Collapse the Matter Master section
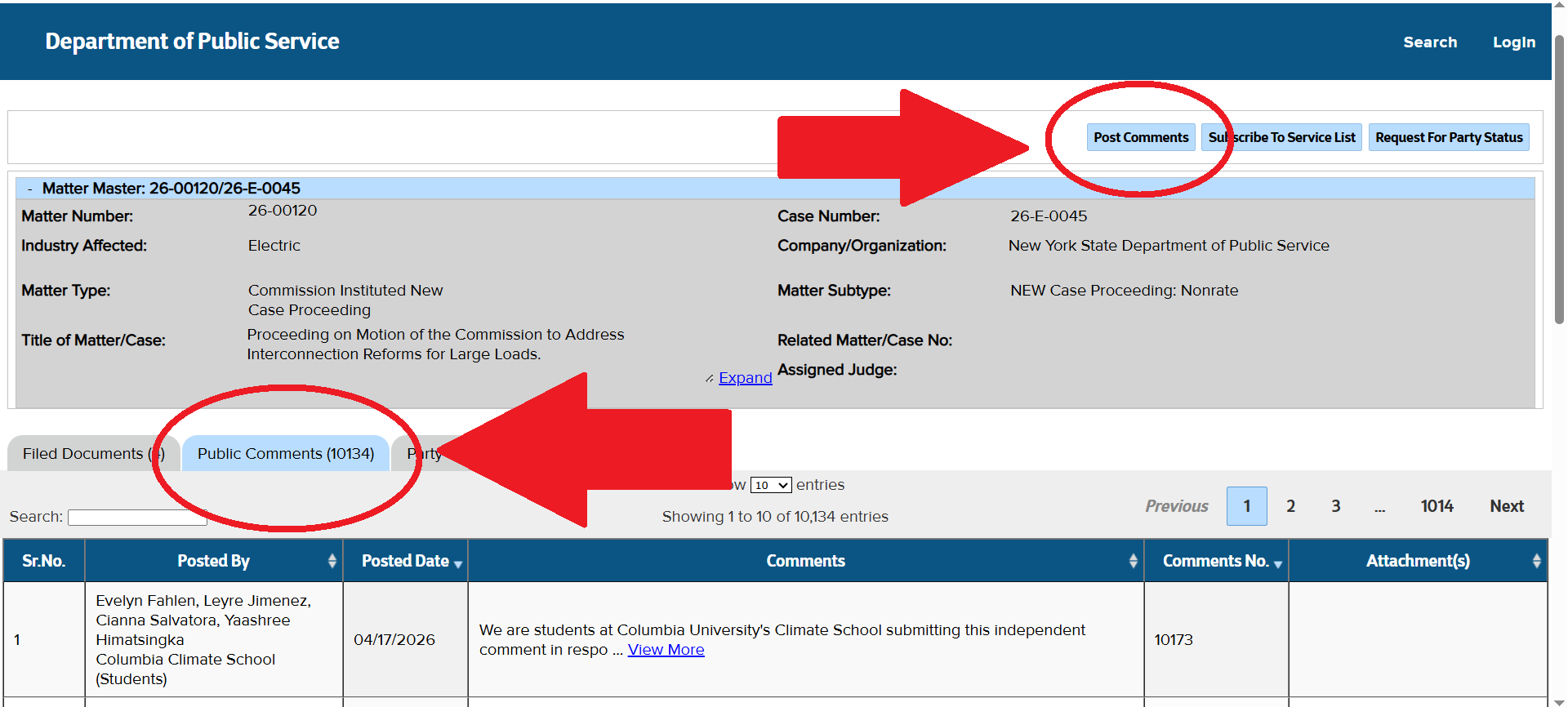Screen dimensions: 1568x707 click(x=30, y=189)
